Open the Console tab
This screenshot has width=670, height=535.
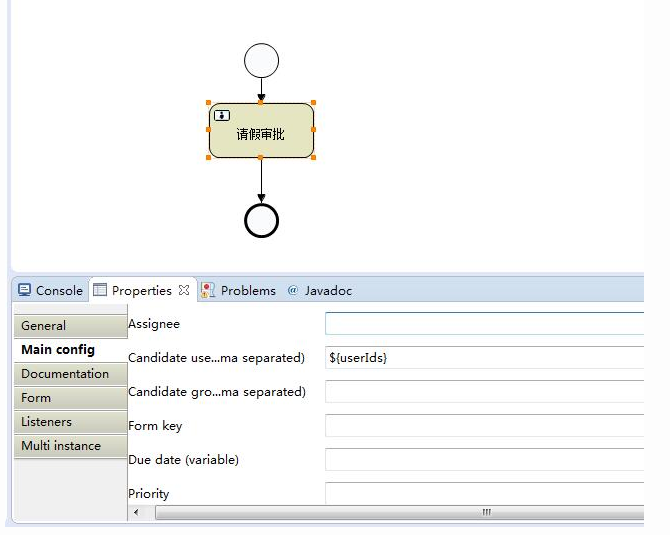coord(50,291)
